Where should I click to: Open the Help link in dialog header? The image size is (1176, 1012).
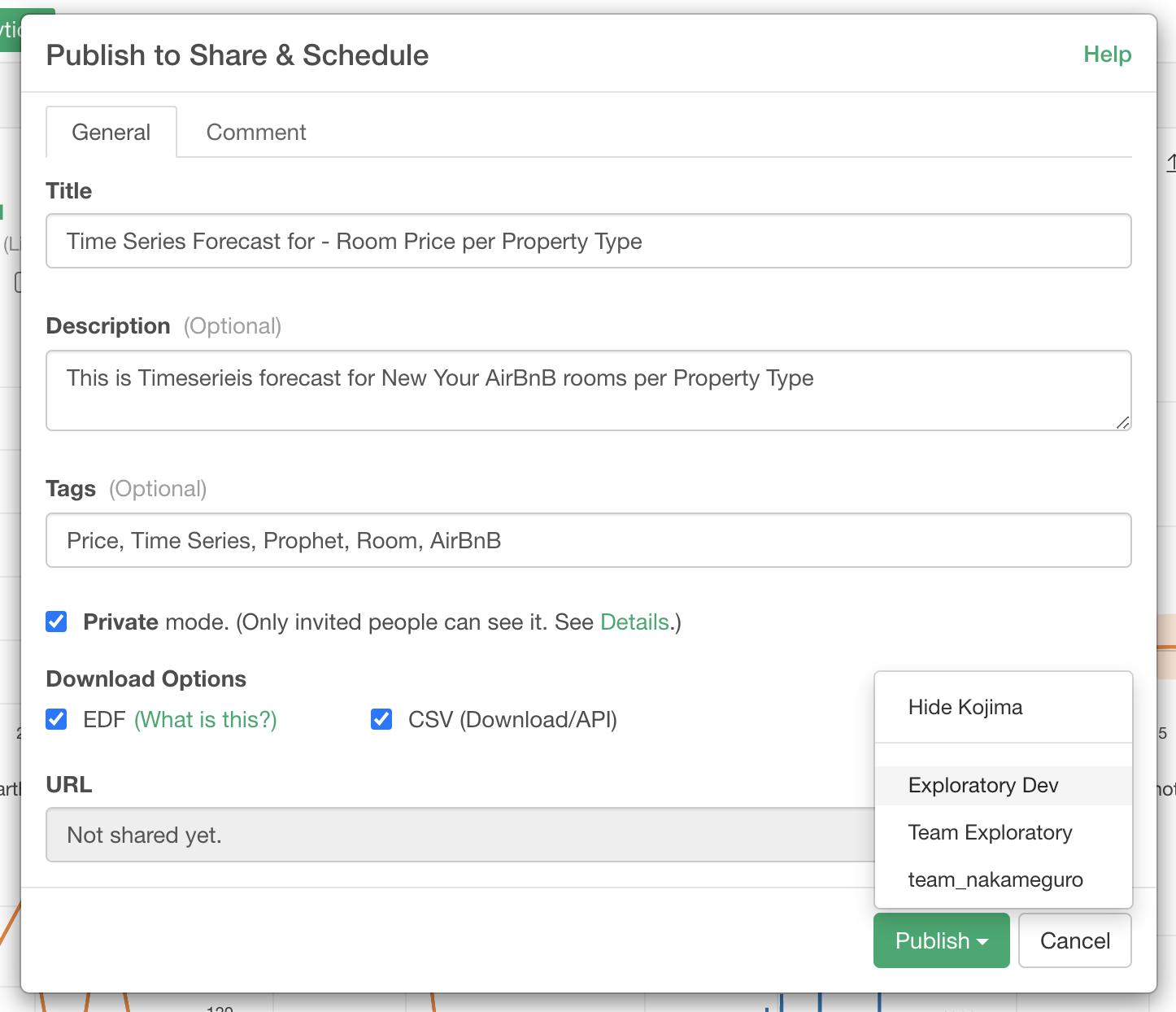(x=1107, y=55)
